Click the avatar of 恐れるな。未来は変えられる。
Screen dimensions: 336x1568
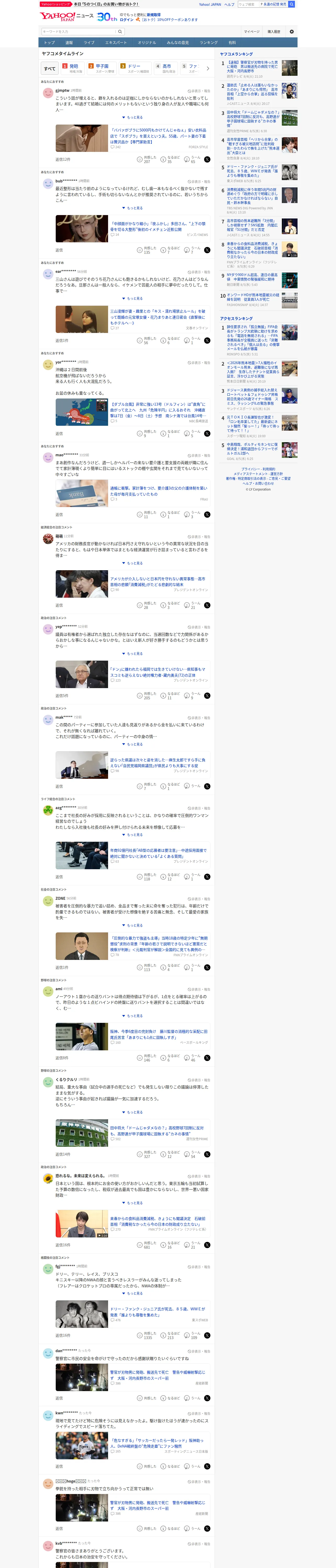48,1178
